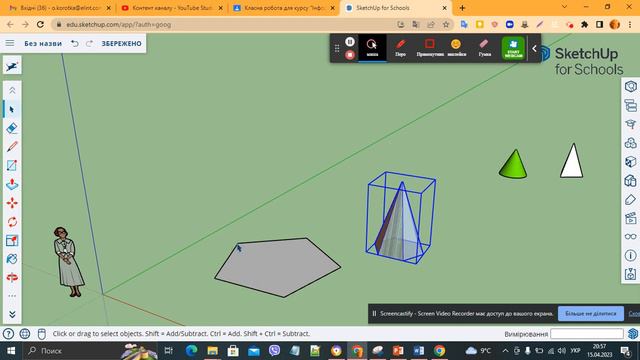The width and height of the screenshot is (640, 360).
Task: Select Screencastify Pen tool
Action: pyautogui.click(x=400, y=48)
